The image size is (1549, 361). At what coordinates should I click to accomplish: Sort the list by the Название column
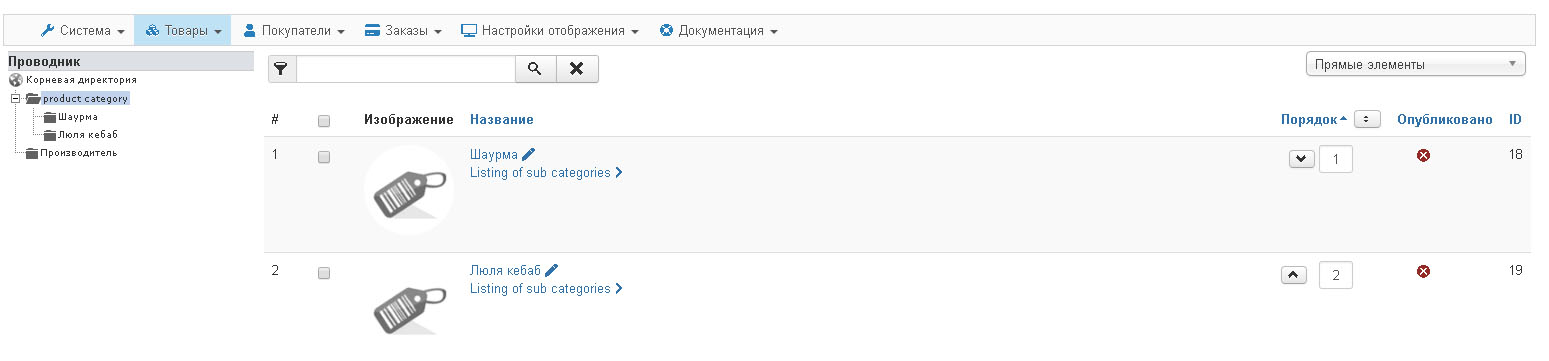pos(501,119)
